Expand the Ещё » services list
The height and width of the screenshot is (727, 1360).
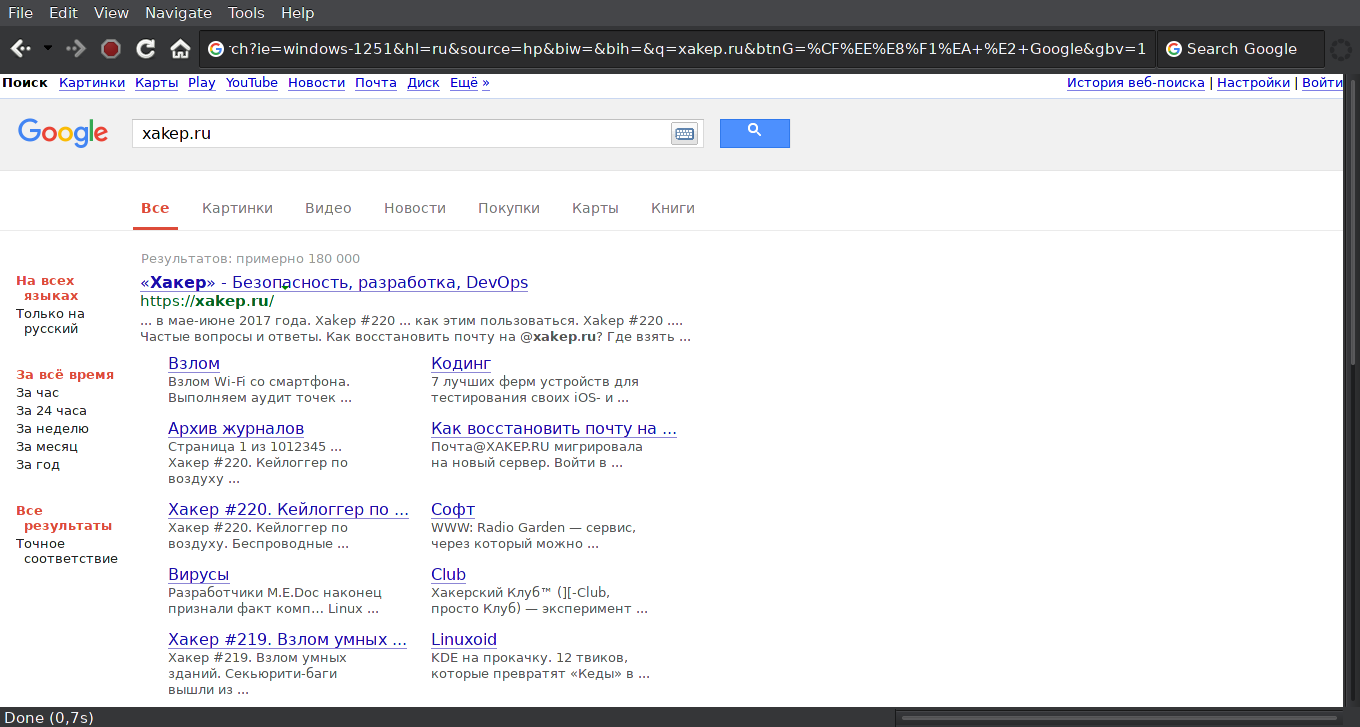(469, 83)
